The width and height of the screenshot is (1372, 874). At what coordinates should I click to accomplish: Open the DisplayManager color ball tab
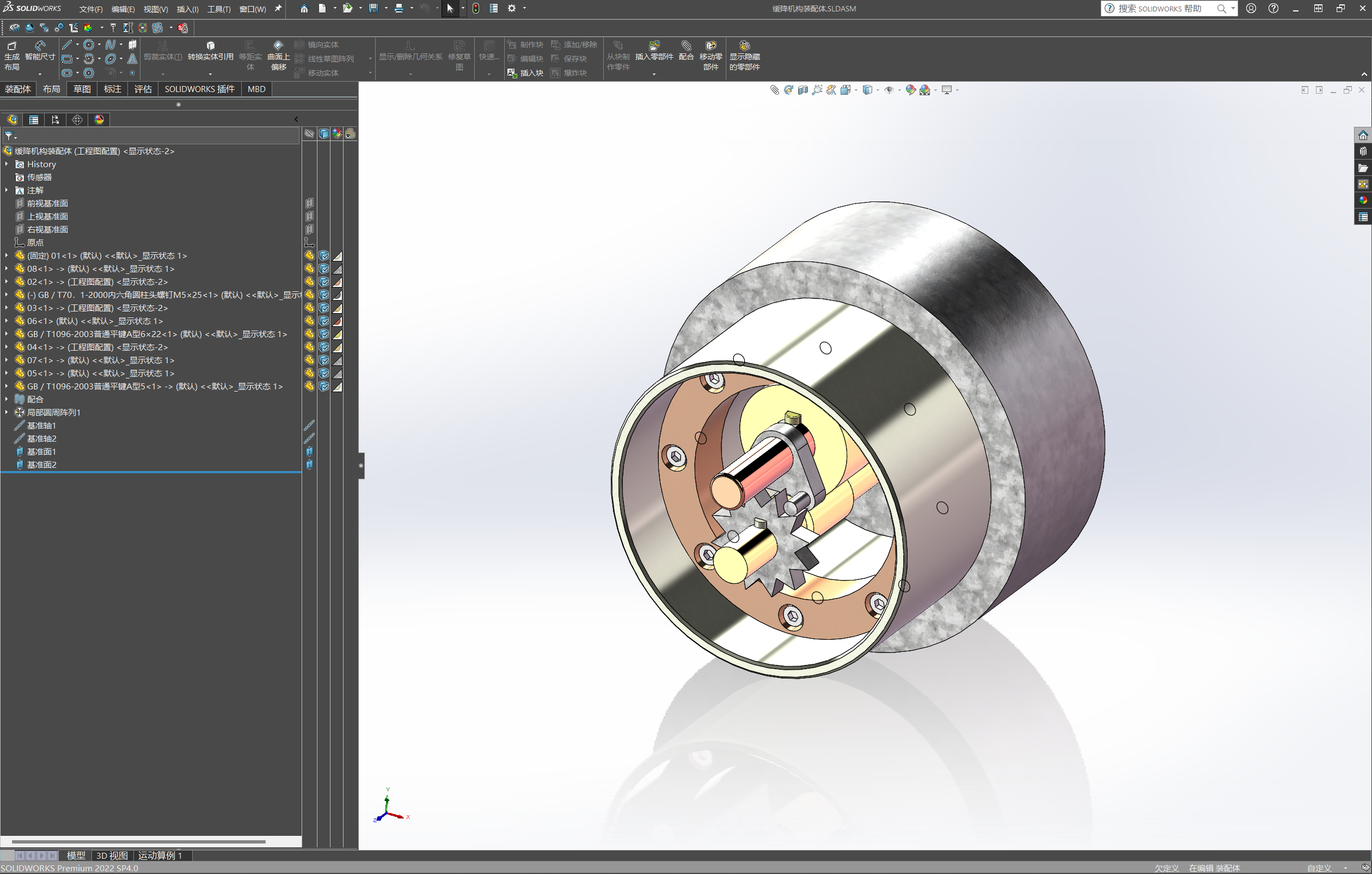(99, 119)
